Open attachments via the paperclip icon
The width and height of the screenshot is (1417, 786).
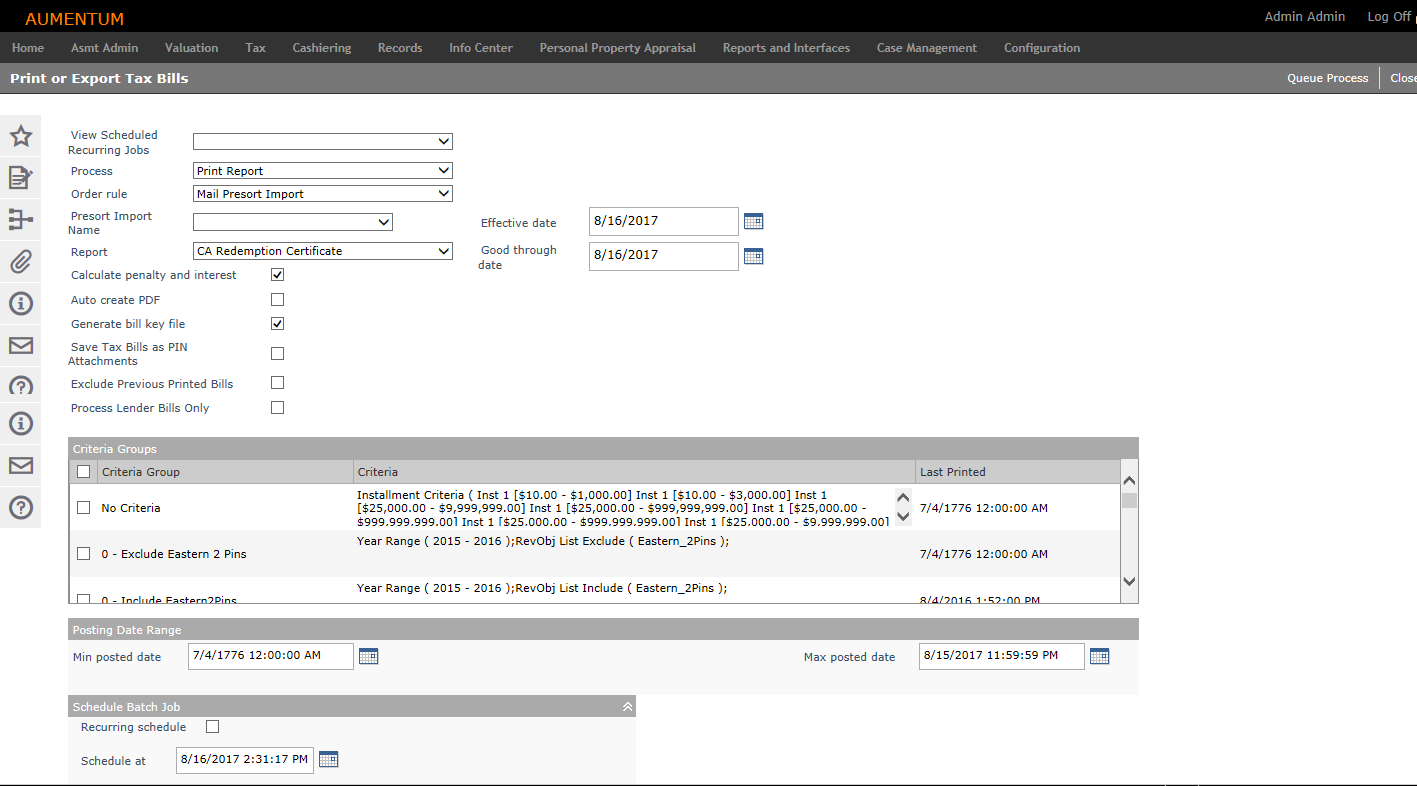[x=21, y=262]
